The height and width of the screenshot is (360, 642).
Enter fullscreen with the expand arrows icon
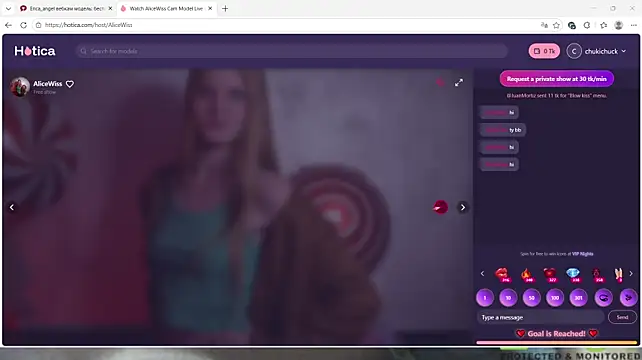[x=459, y=83]
